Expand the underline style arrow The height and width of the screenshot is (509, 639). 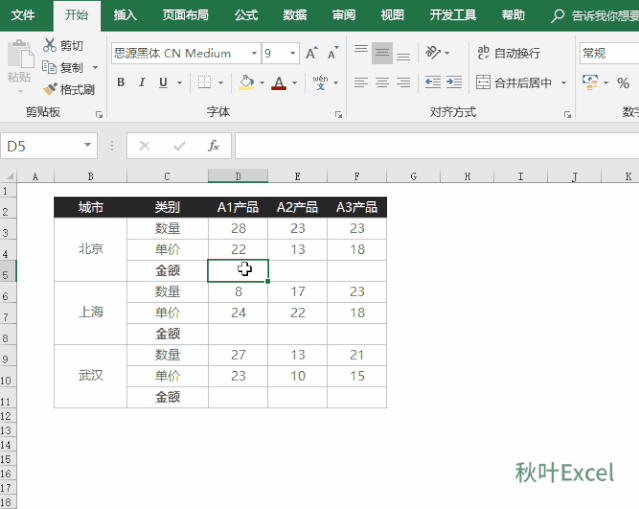179,83
